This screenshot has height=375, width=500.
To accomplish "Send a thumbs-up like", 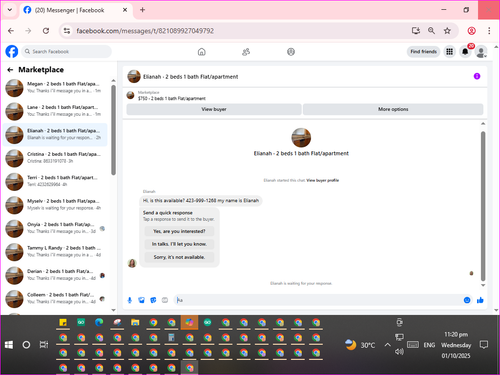I will pyautogui.click(x=480, y=300).
